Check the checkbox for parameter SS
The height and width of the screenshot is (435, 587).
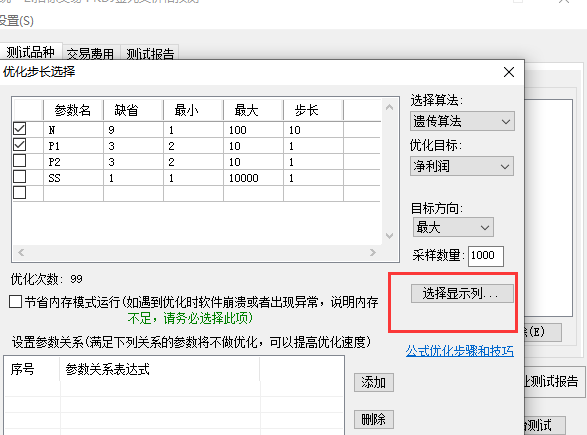click(19, 177)
